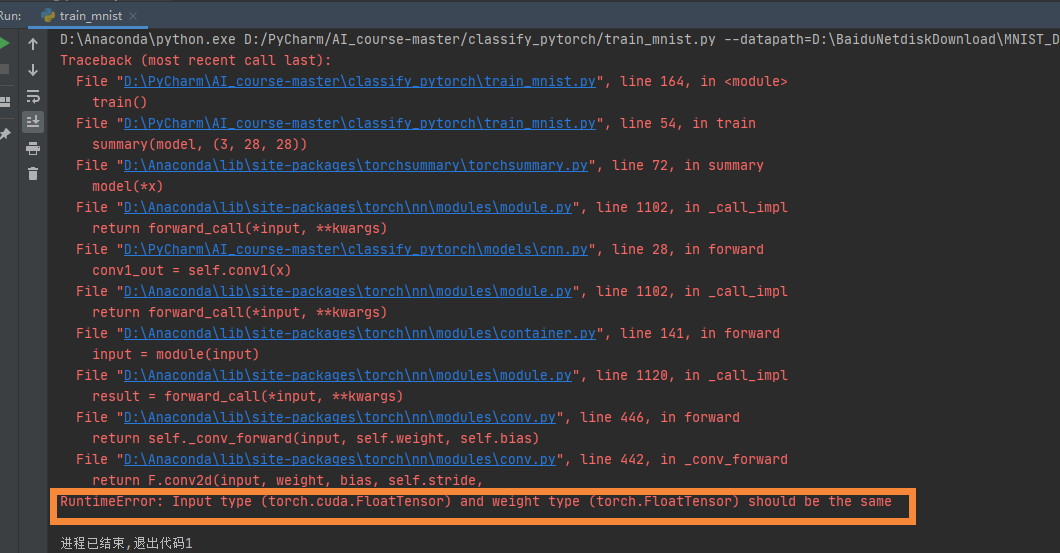Open module.py link at line 1120
The width and height of the screenshot is (1060, 553).
(347, 375)
